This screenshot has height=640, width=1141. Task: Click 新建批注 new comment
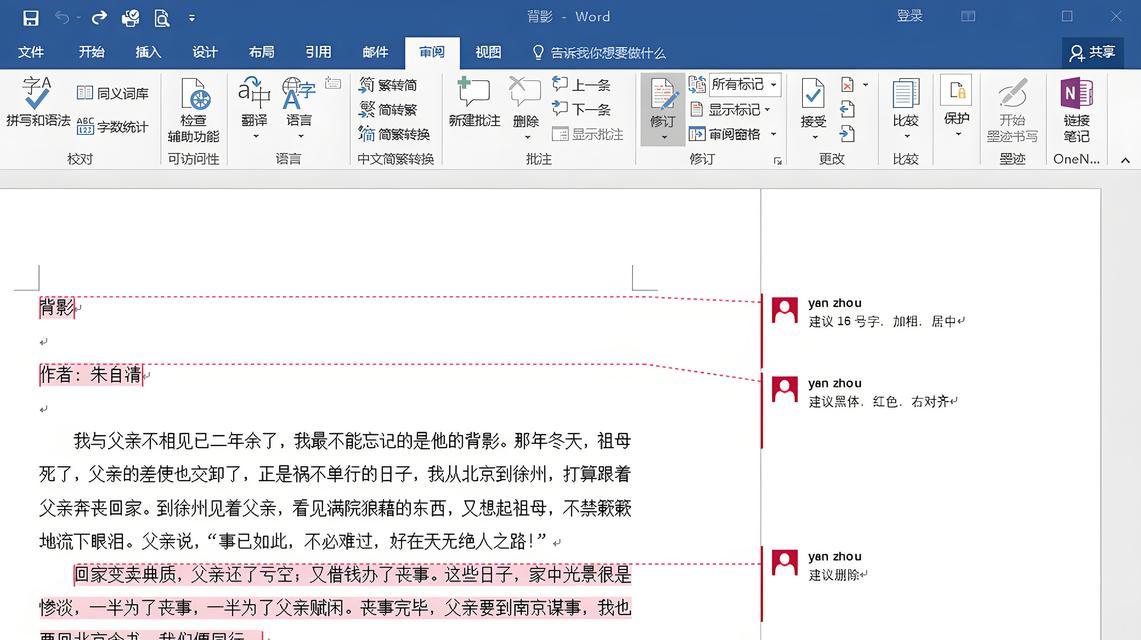(474, 103)
